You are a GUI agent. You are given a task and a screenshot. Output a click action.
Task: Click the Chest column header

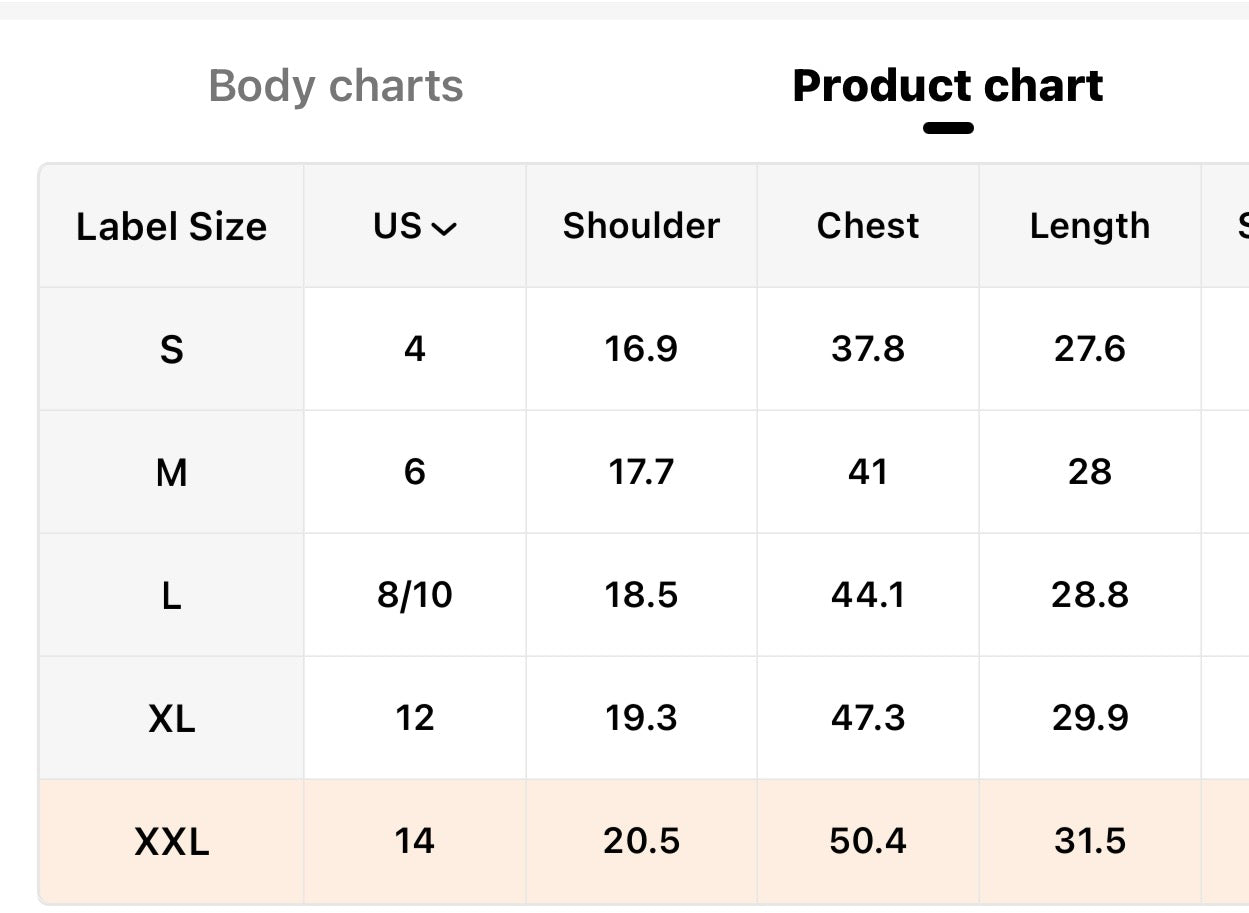pos(868,226)
